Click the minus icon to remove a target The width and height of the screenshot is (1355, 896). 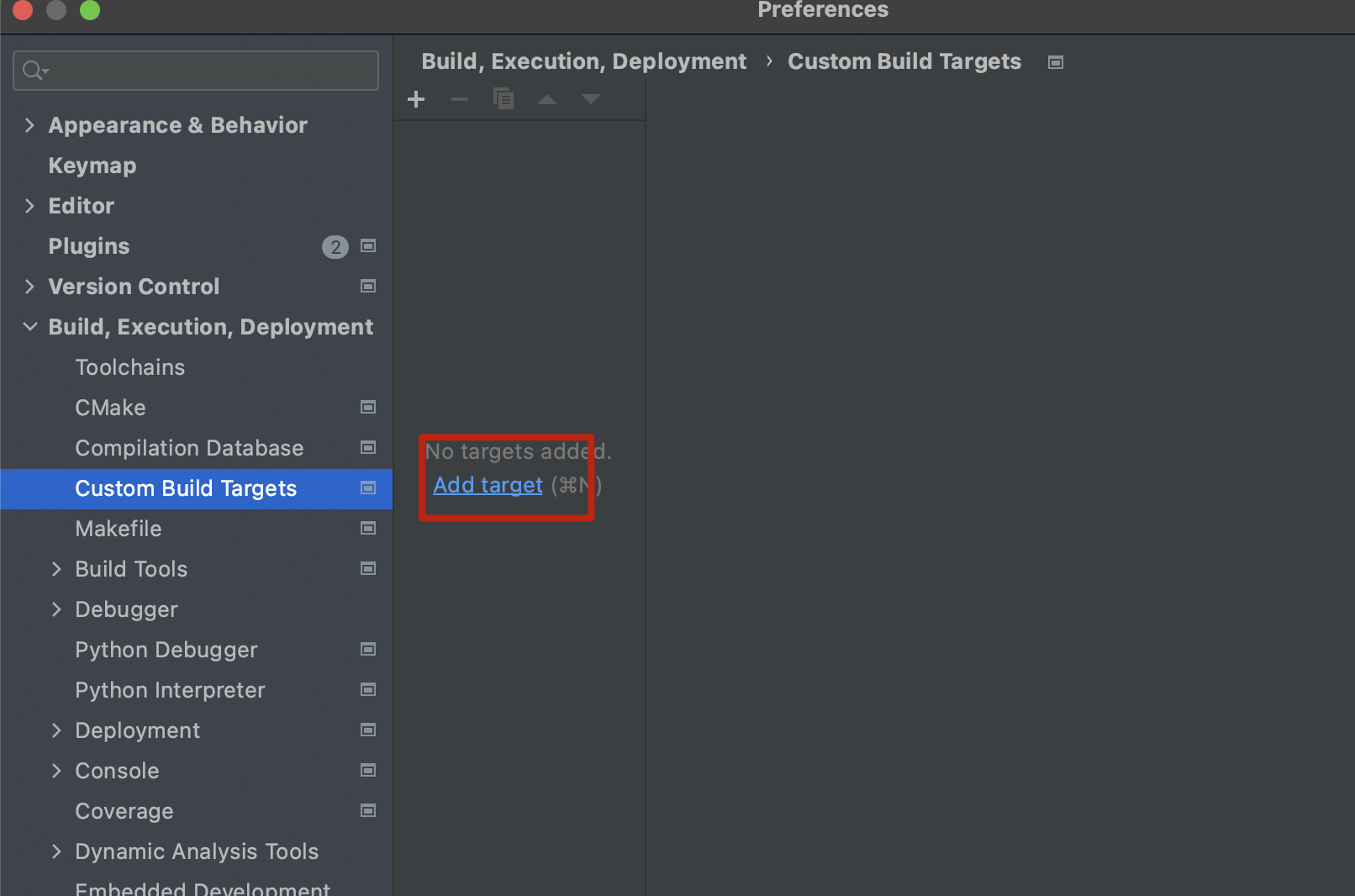[460, 100]
